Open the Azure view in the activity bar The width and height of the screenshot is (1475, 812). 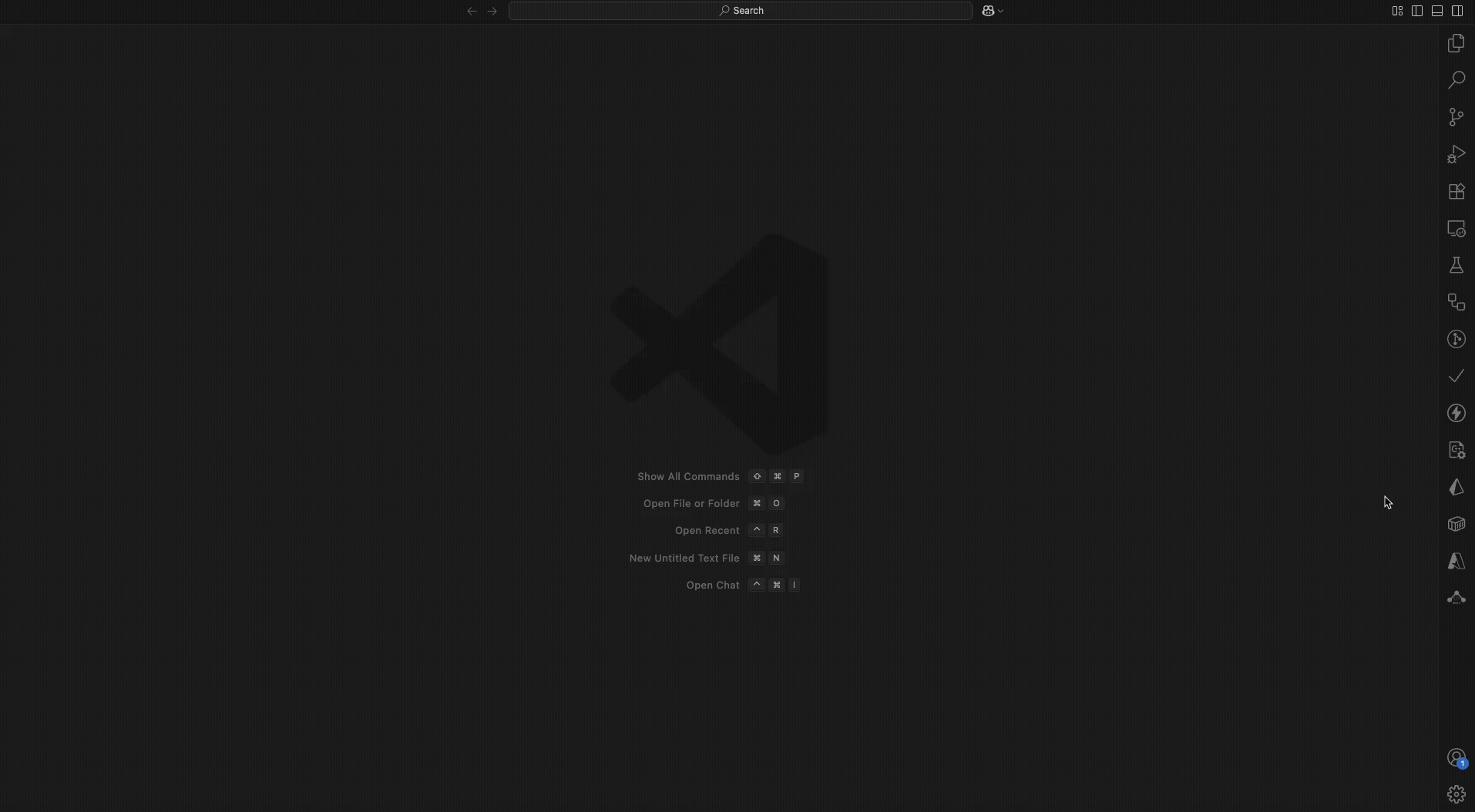coord(1456,561)
